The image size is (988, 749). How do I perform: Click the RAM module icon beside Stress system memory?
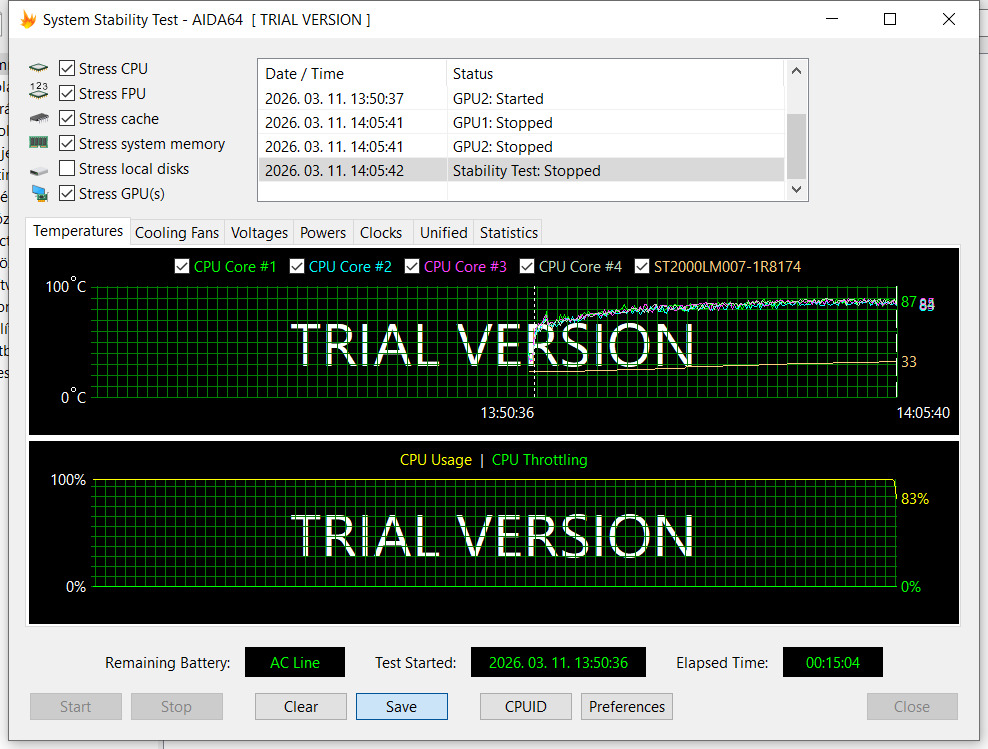(38, 143)
